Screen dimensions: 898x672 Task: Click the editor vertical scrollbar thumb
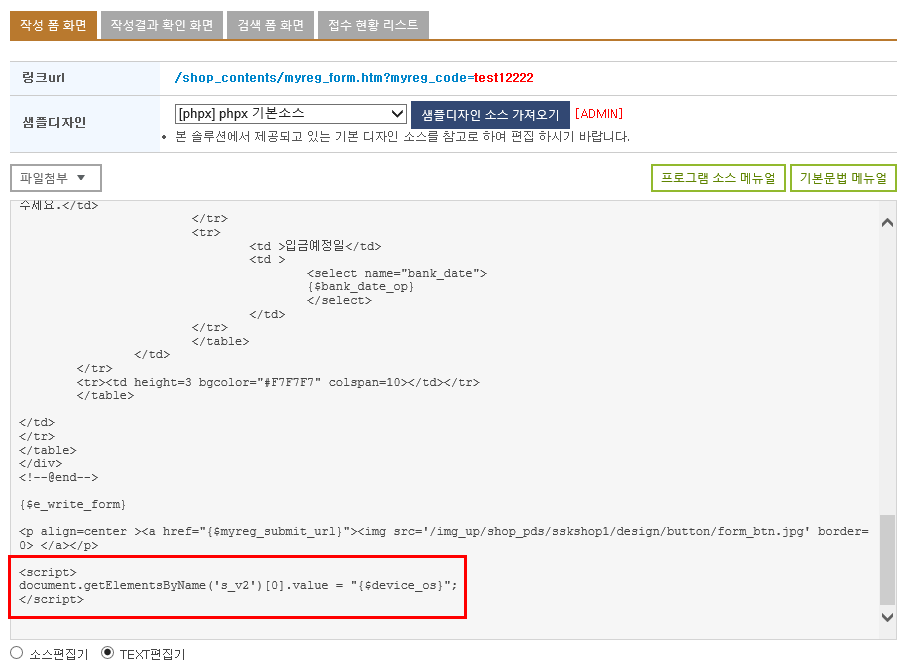click(x=887, y=559)
